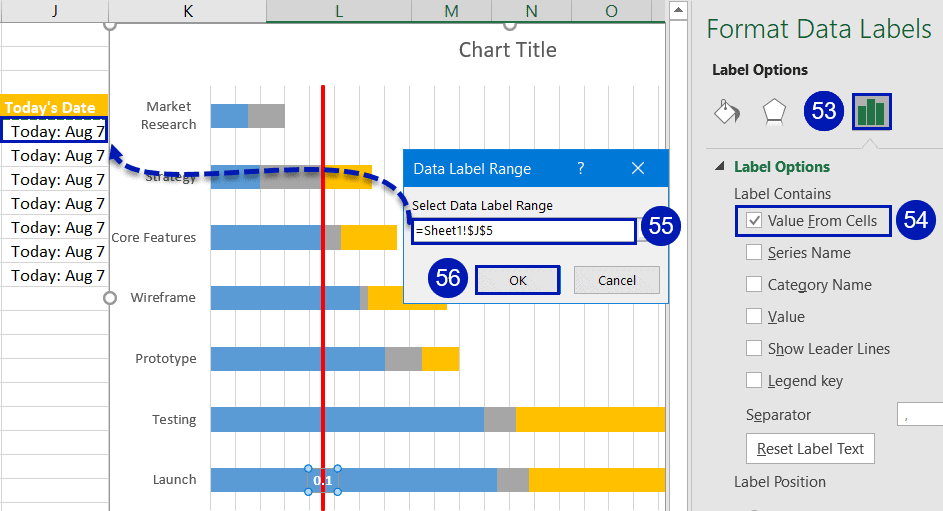Click the Reset Label Text button

coord(810,449)
